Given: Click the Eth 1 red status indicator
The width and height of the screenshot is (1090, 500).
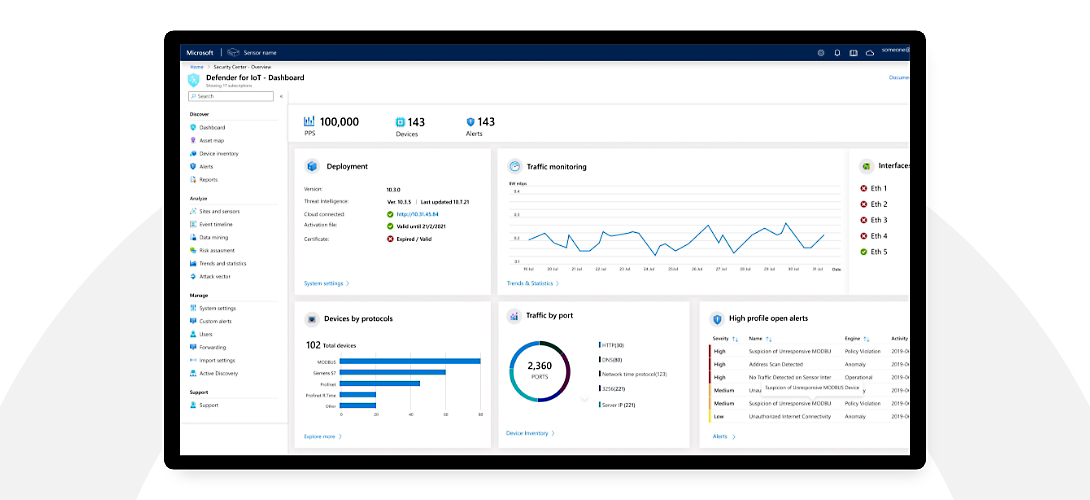Looking at the screenshot, I should point(863,188).
